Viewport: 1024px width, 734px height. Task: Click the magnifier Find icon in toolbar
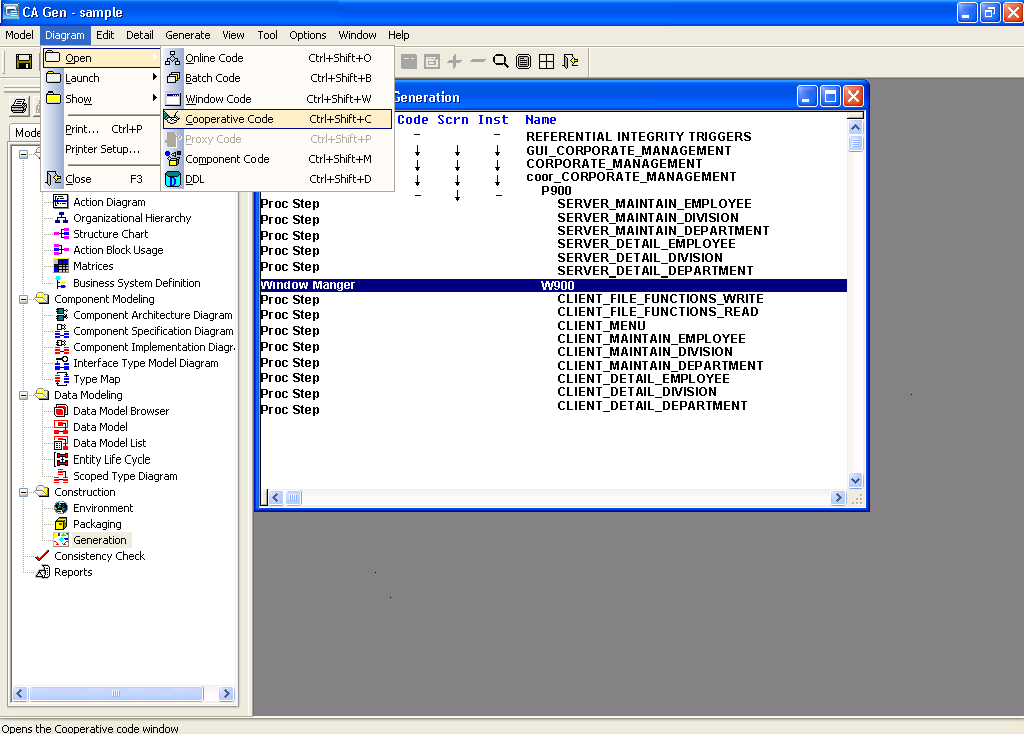[501, 62]
